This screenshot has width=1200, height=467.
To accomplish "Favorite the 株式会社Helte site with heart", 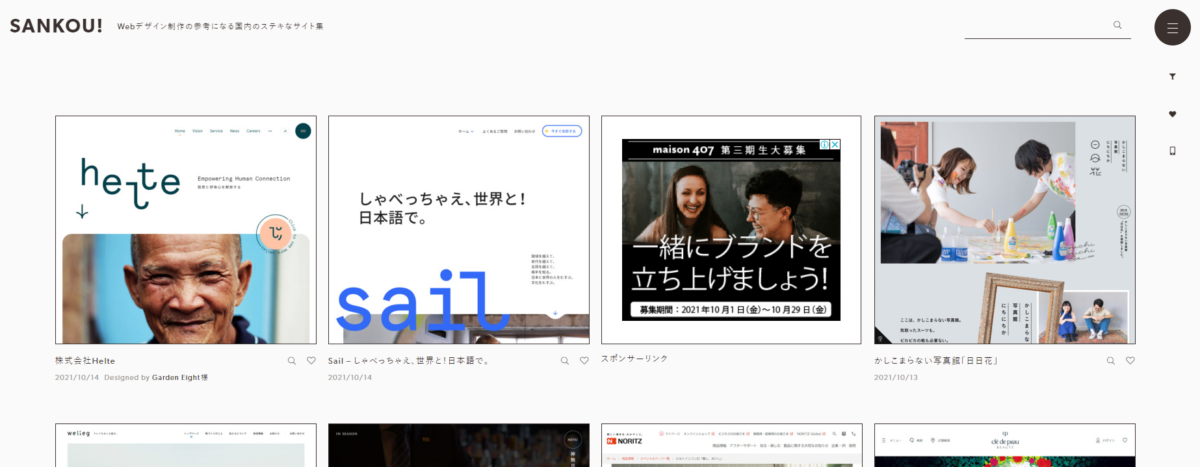I will (311, 360).
